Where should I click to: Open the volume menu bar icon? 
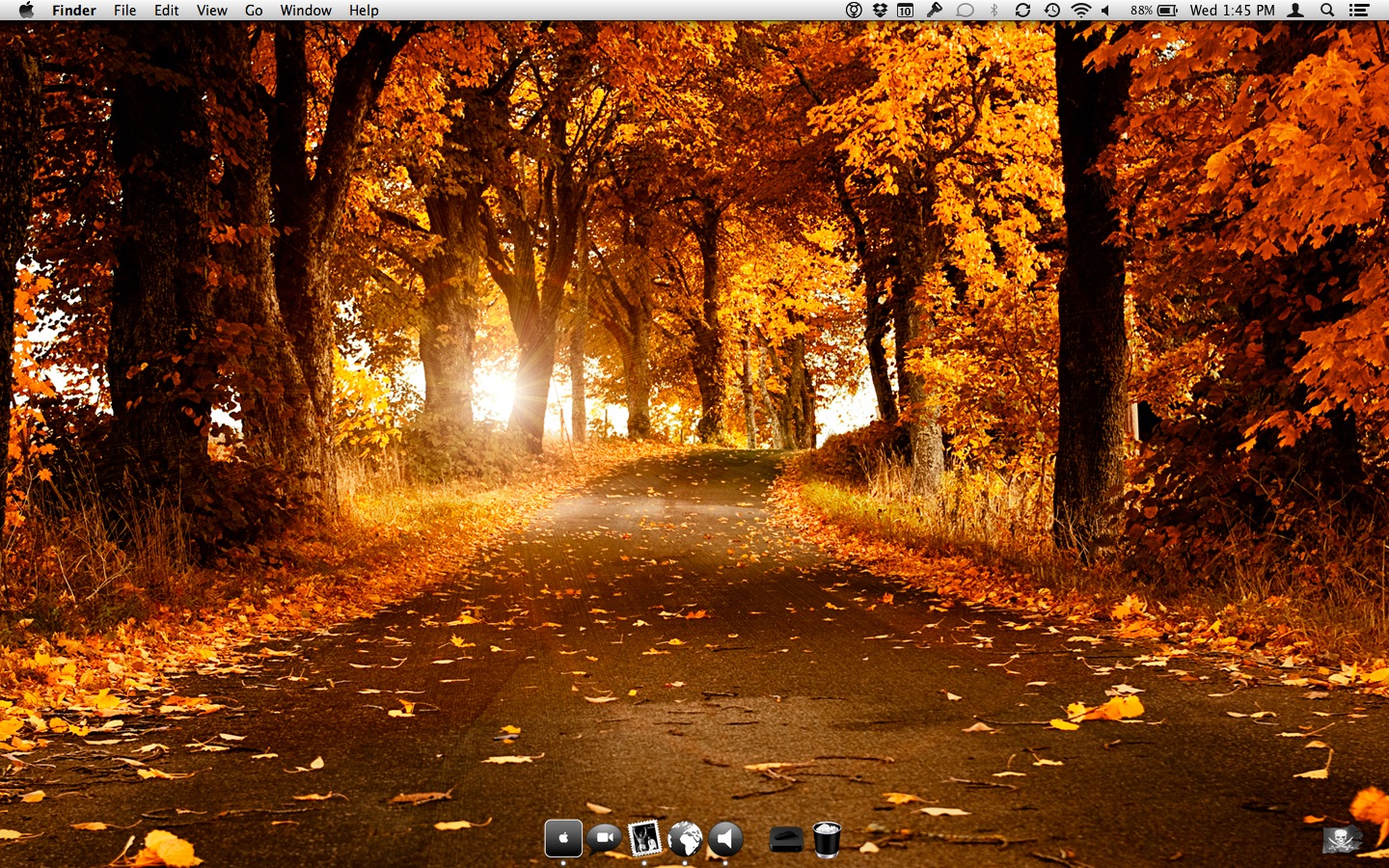1106,11
